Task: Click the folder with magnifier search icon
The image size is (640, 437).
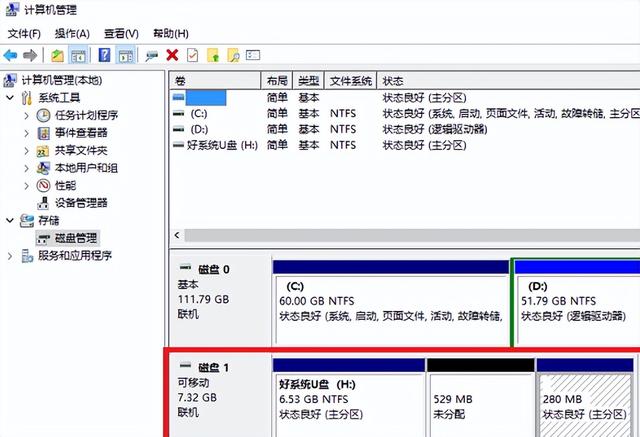Action: [x=233, y=55]
